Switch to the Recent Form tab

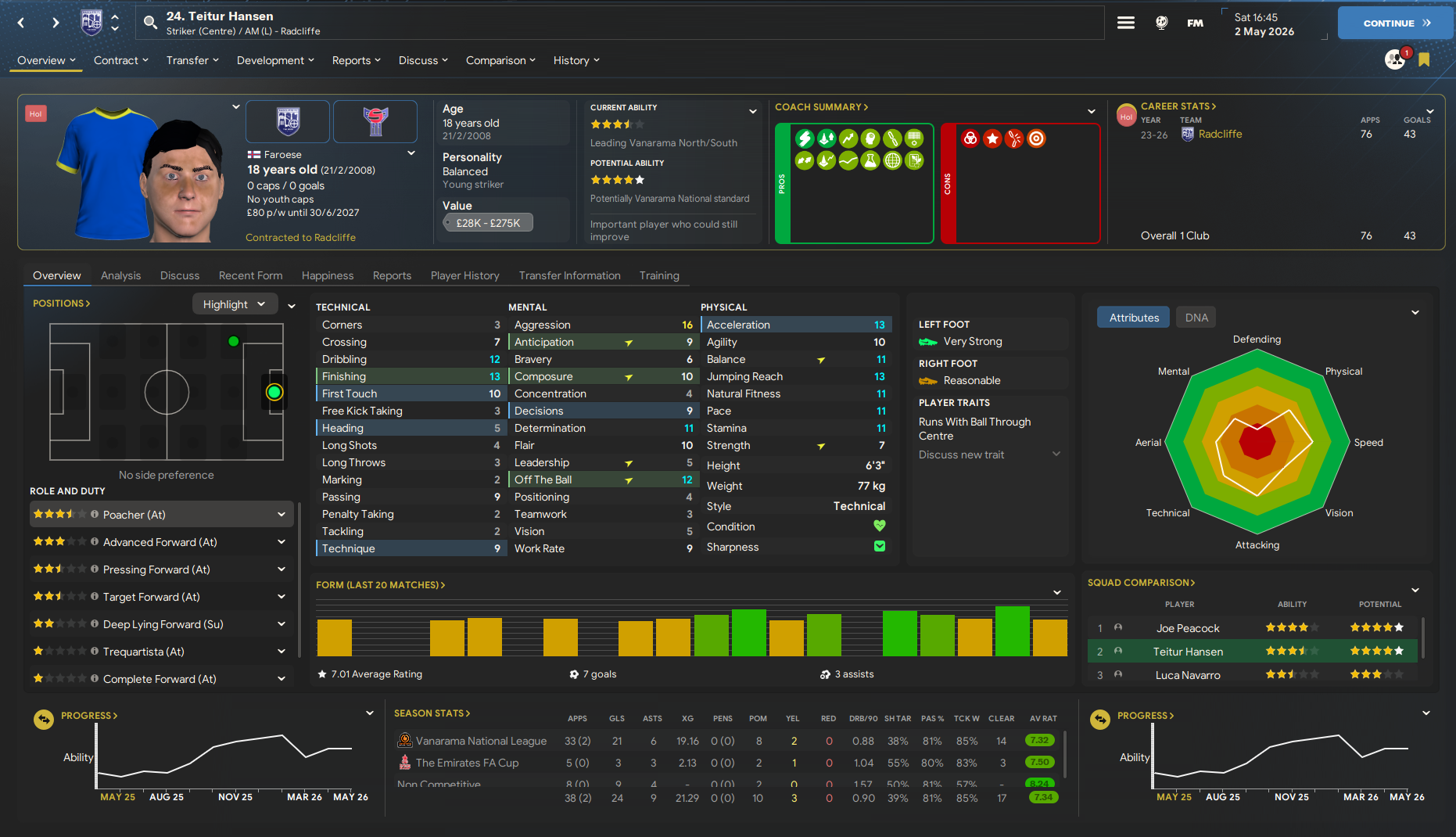pyautogui.click(x=250, y=275)
